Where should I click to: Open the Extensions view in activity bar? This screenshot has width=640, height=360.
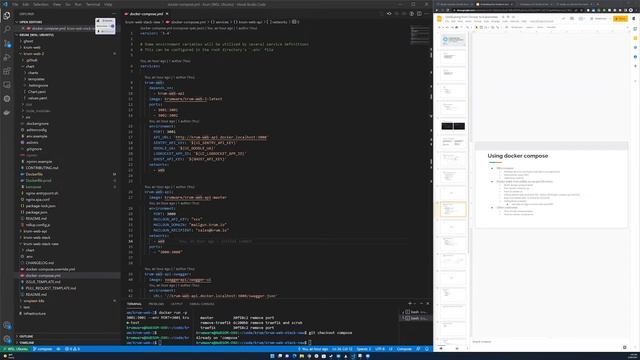7,71
